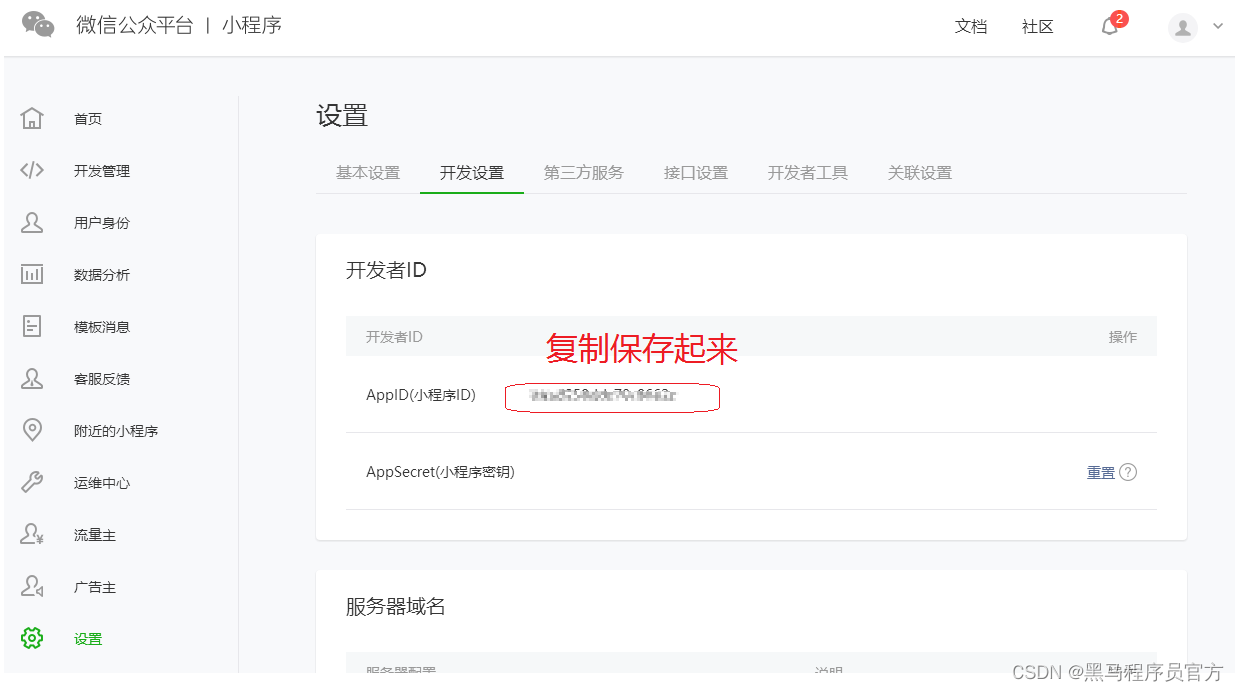Open 开发管理 in the sidebar
The height and width of the screenshot is (691, 1239).
point(102,171)
